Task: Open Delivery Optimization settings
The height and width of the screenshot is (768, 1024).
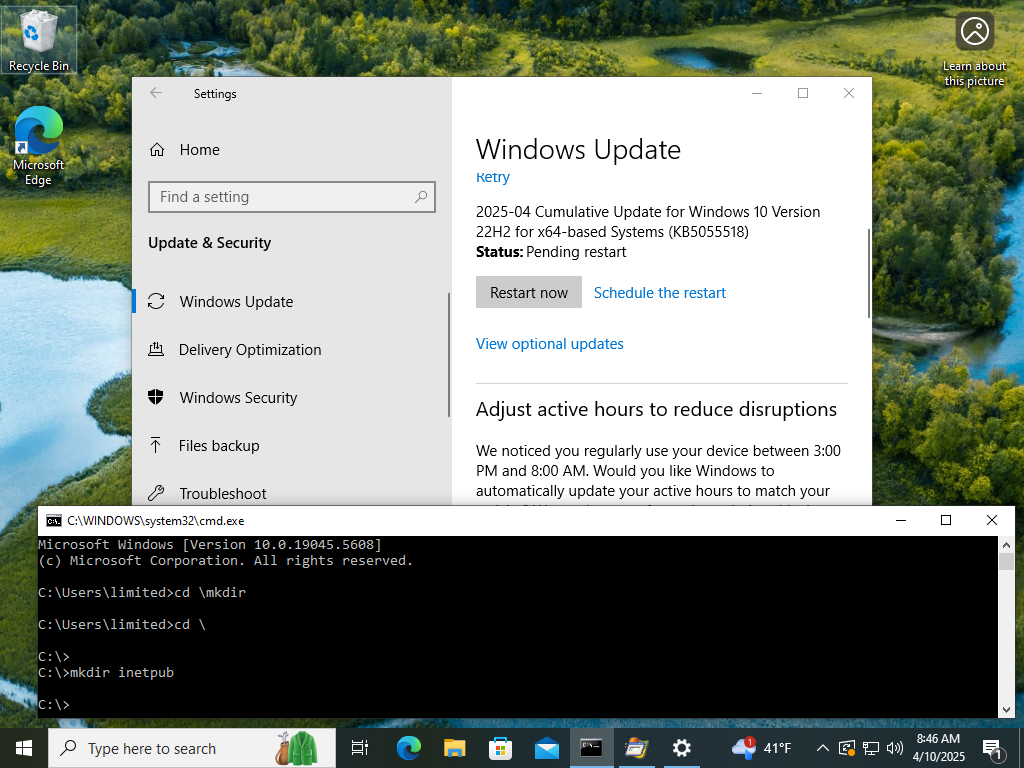Action: point(291,349)
